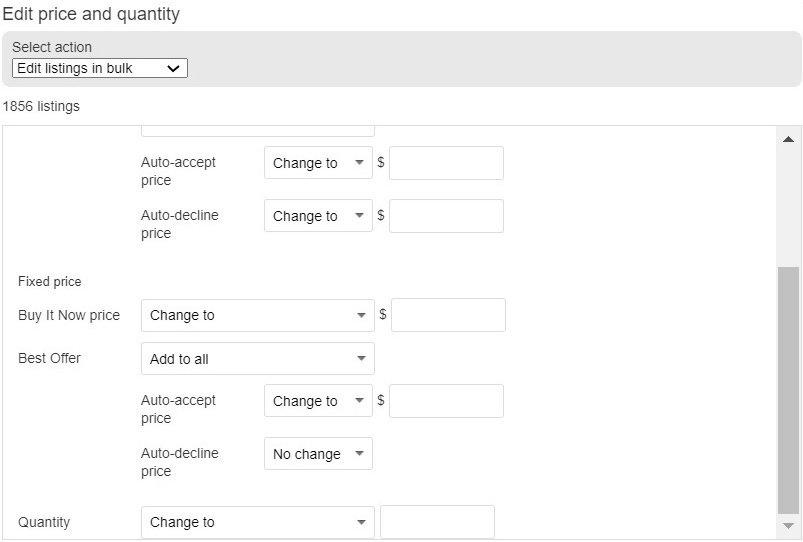Open Fixed price Auto-accept 'Change to' dropdown

pos(318,401)
